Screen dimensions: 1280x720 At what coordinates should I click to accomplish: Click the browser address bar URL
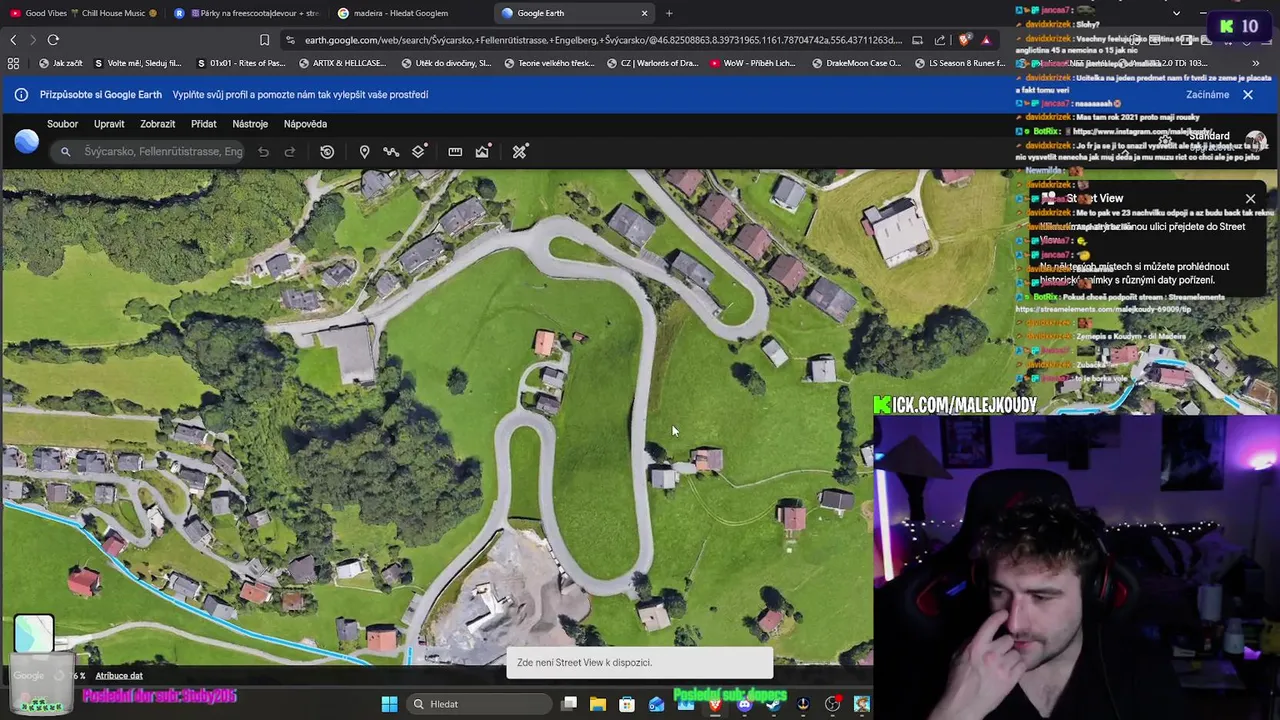(x=603, y=40)
